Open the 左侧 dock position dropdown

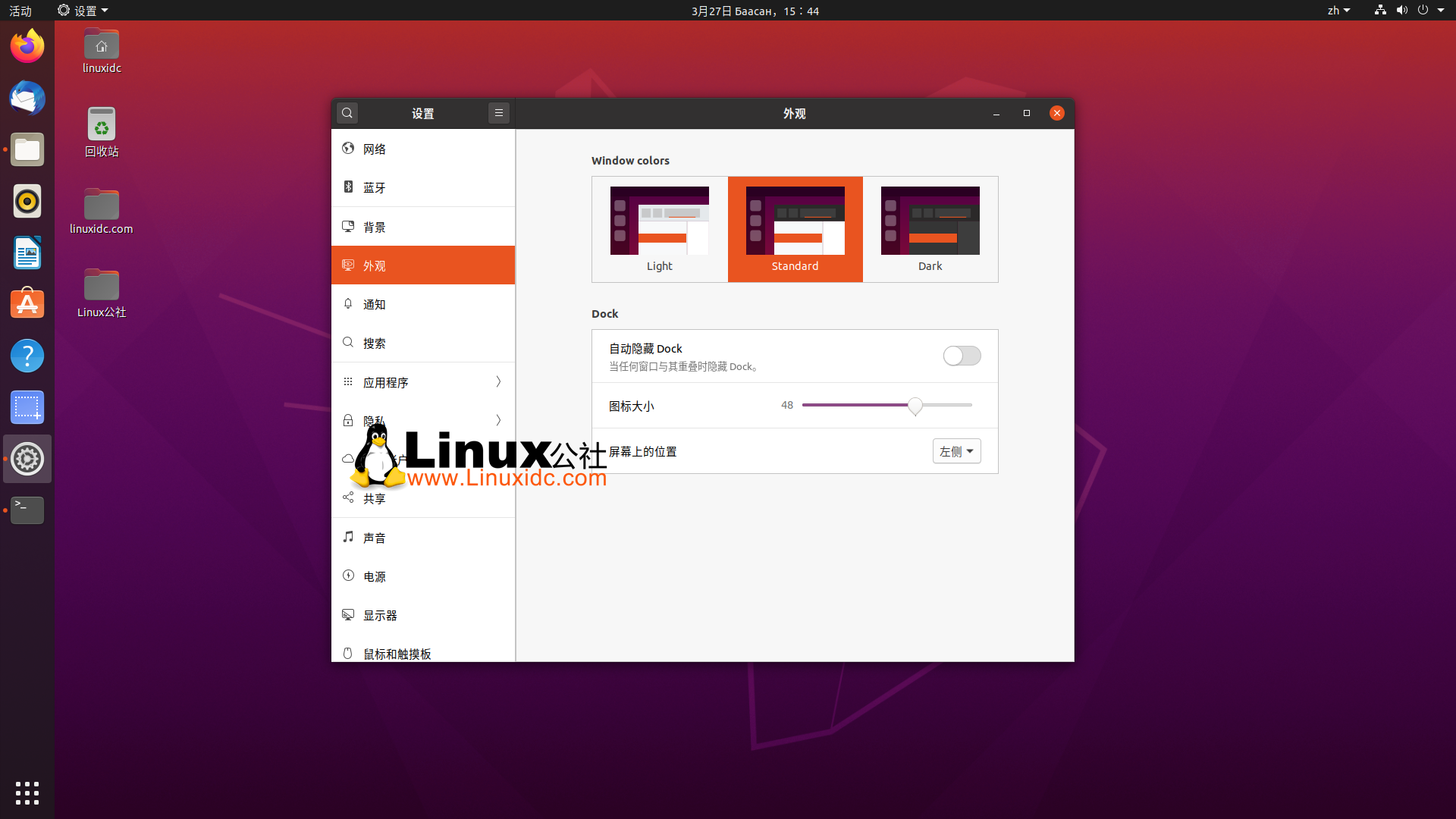point(956,451)
